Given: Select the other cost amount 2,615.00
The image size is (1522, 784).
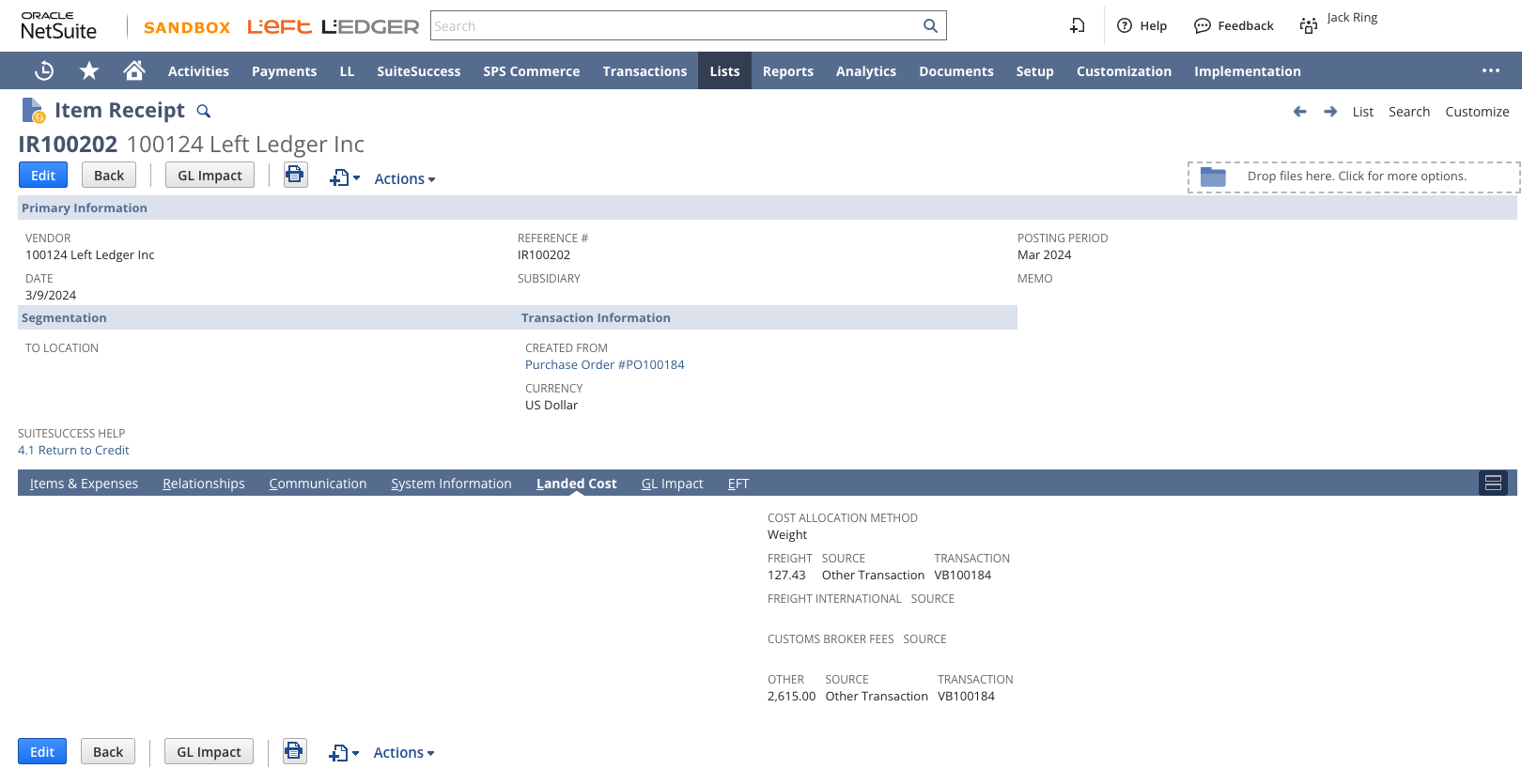Looking at the screenshot, I should [791, 696].
